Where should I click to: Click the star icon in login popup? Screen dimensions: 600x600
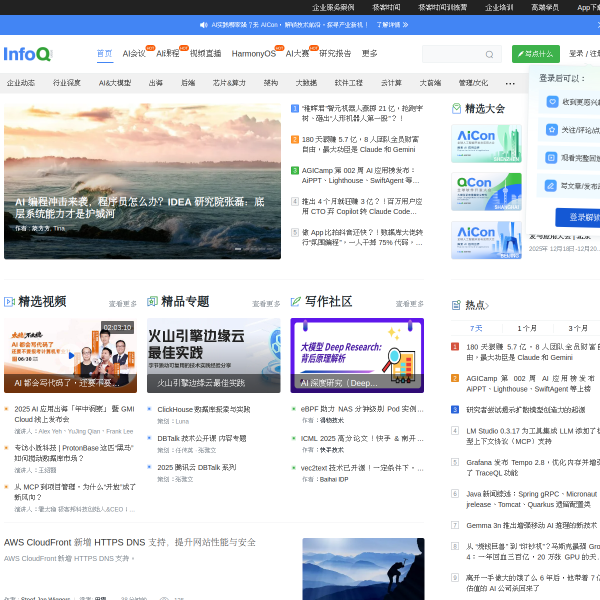(551, 130)
